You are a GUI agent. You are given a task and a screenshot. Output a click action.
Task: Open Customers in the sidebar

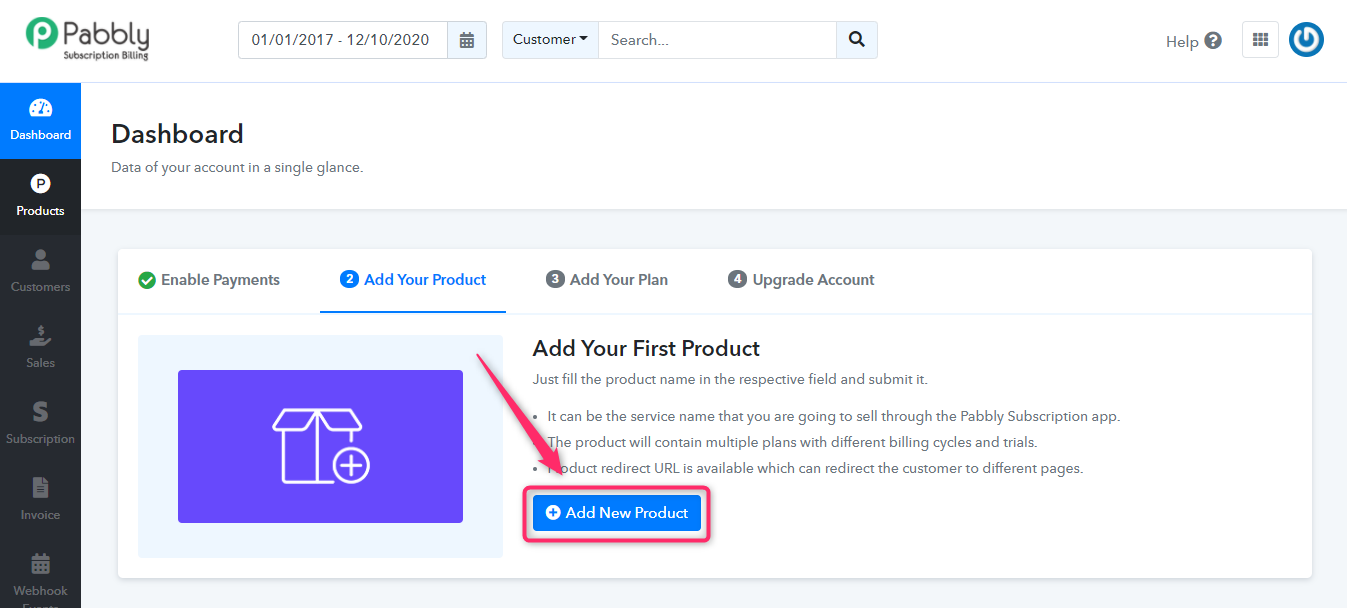pyautogui.click(x=40, y=273)
